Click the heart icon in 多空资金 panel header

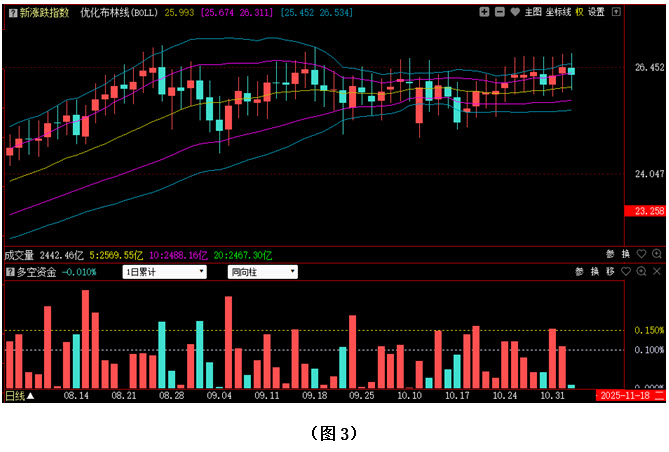(627, 272)
